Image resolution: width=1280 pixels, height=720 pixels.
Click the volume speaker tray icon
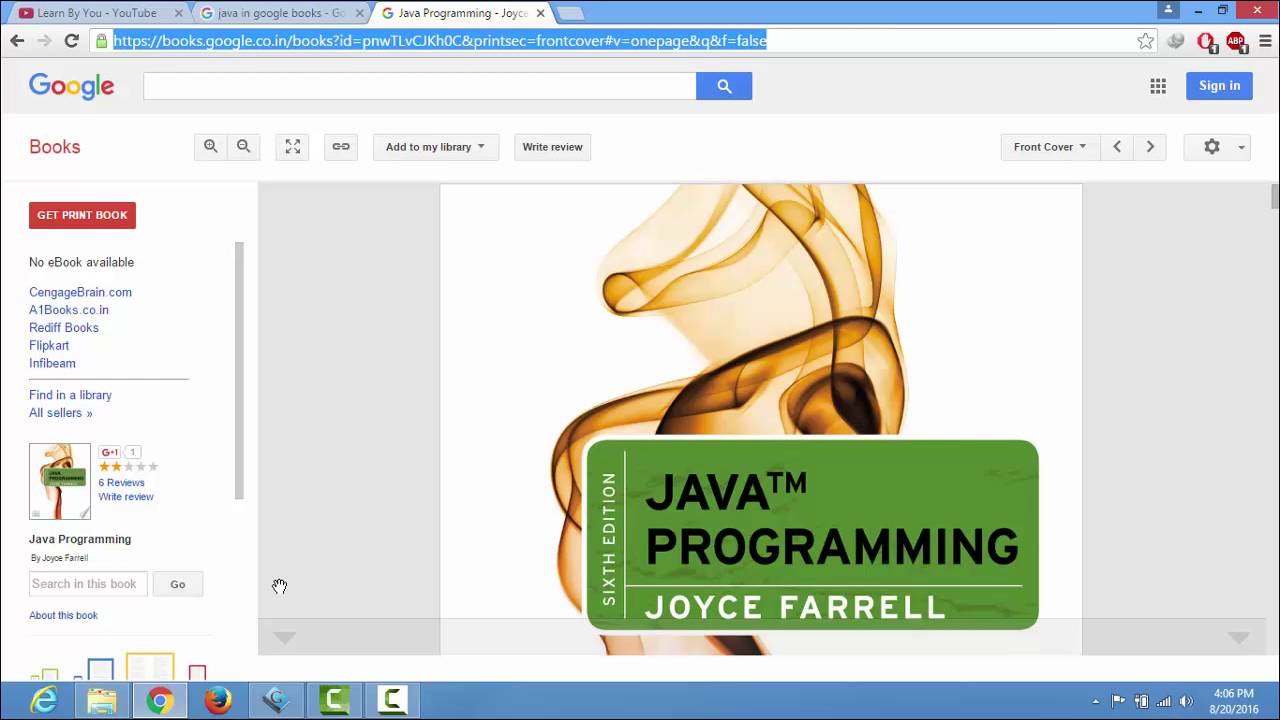[1186, 701]
